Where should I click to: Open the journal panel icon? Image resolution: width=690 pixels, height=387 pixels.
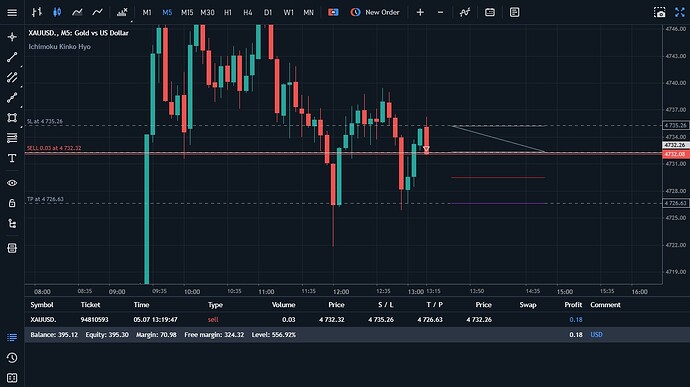point(12,378)
